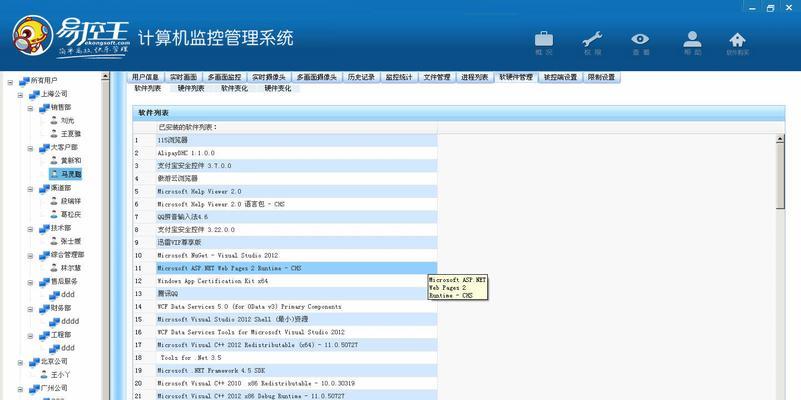Click group icon beside 大客户部

44,148
